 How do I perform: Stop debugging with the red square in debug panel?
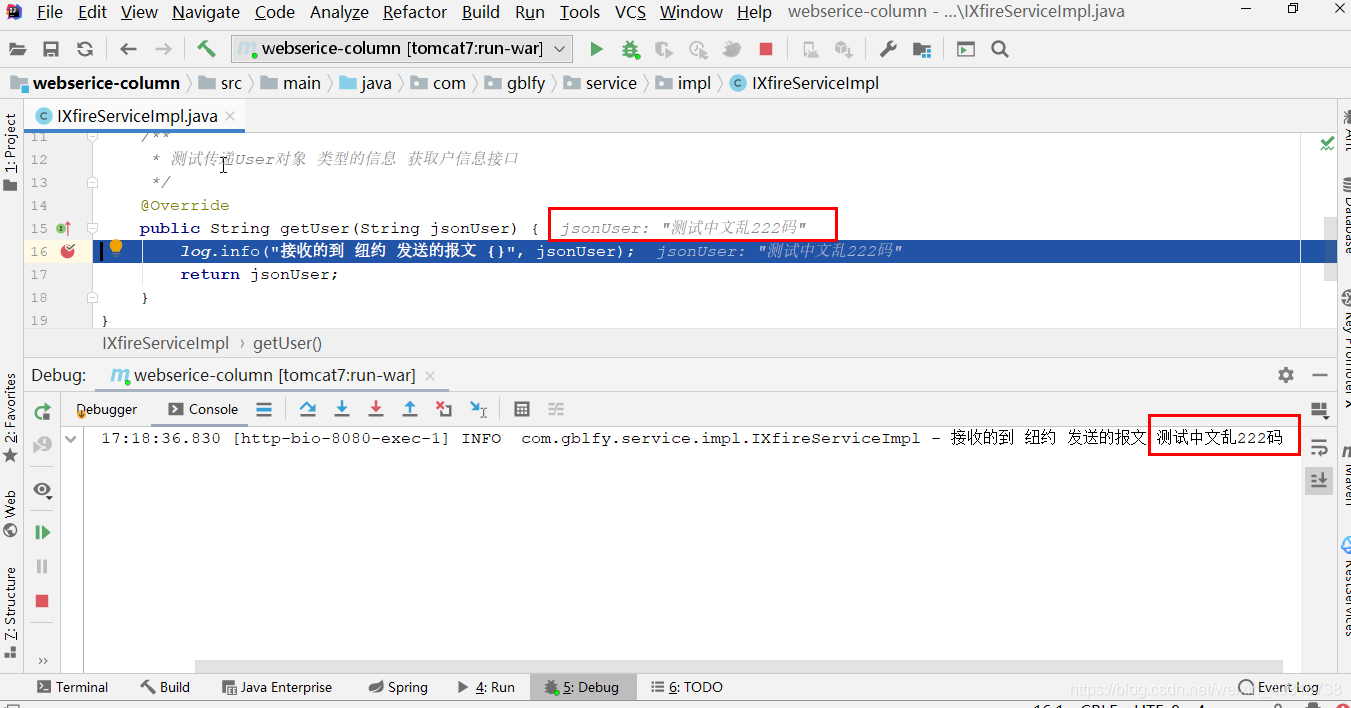click(x=42, y=601)
